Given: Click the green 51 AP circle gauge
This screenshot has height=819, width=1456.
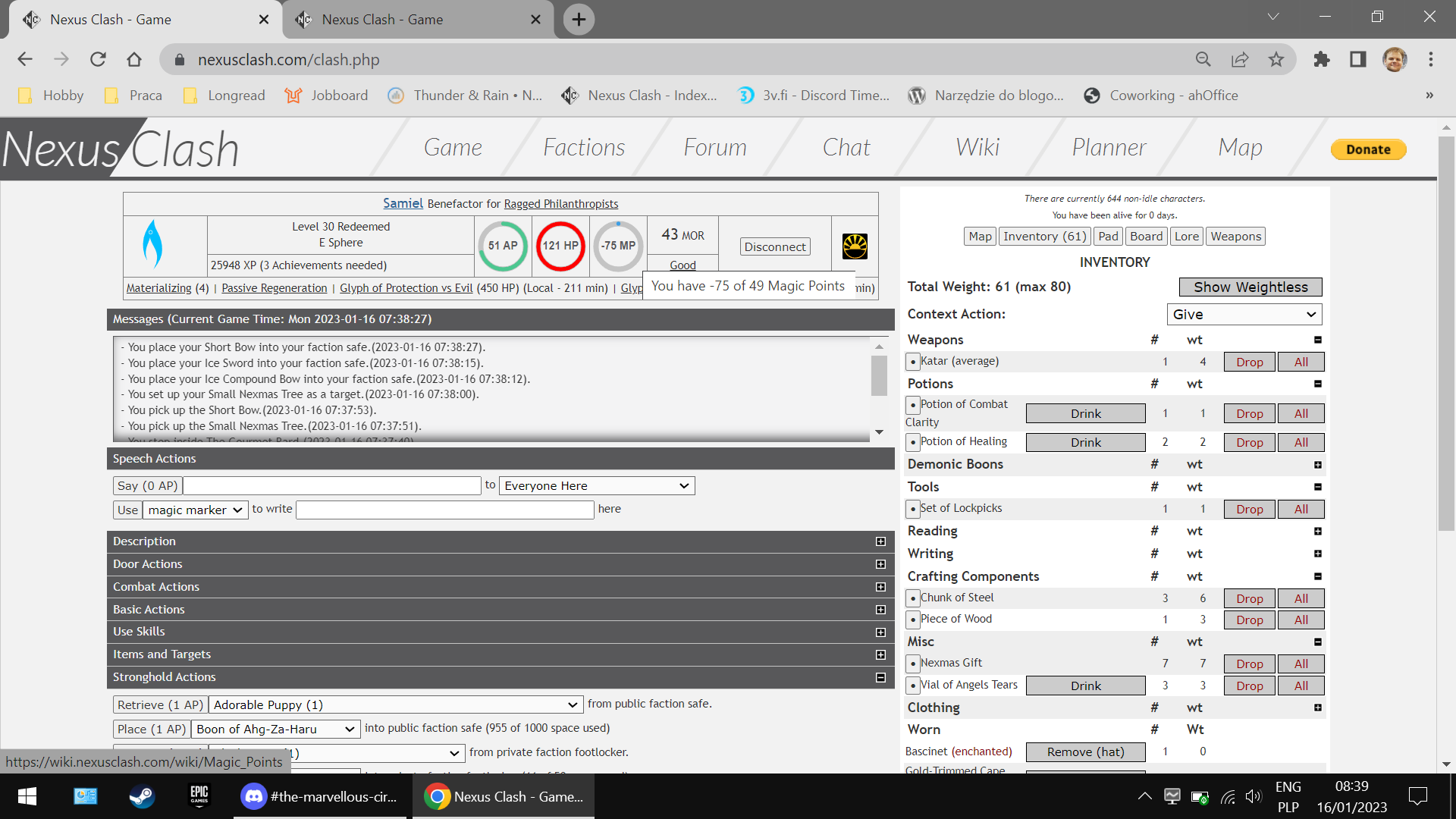Looking at the screenshot, I should [x=503, y=246].
